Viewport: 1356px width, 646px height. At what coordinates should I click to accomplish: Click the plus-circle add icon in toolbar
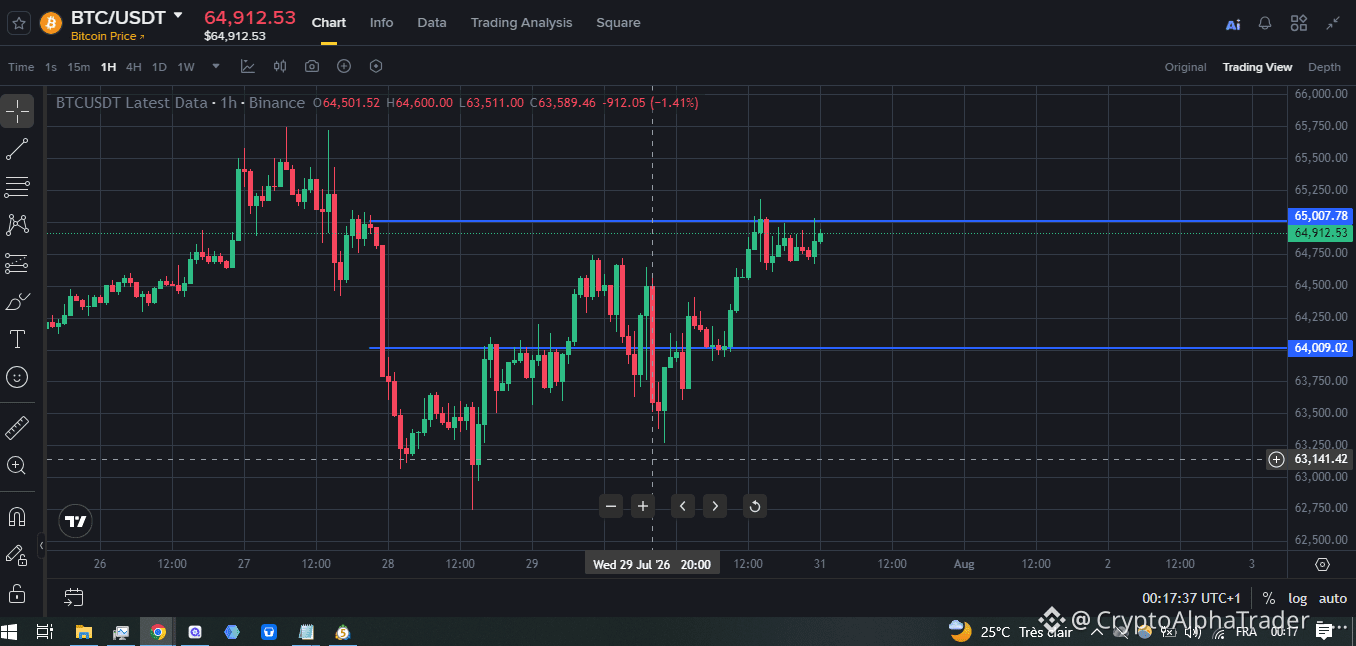point(344,66)
